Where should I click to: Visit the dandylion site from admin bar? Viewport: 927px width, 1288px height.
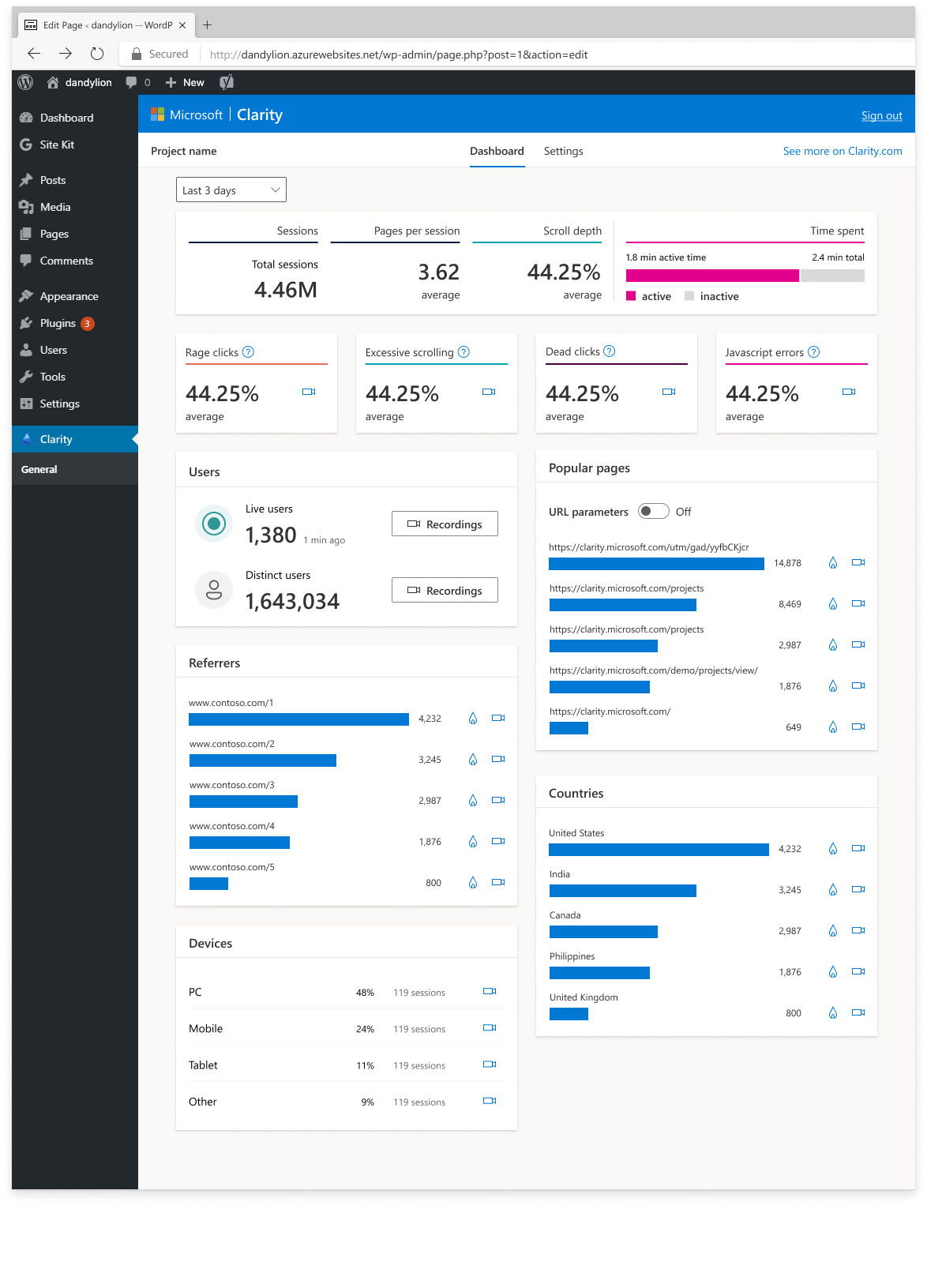[x=79, y=82]
